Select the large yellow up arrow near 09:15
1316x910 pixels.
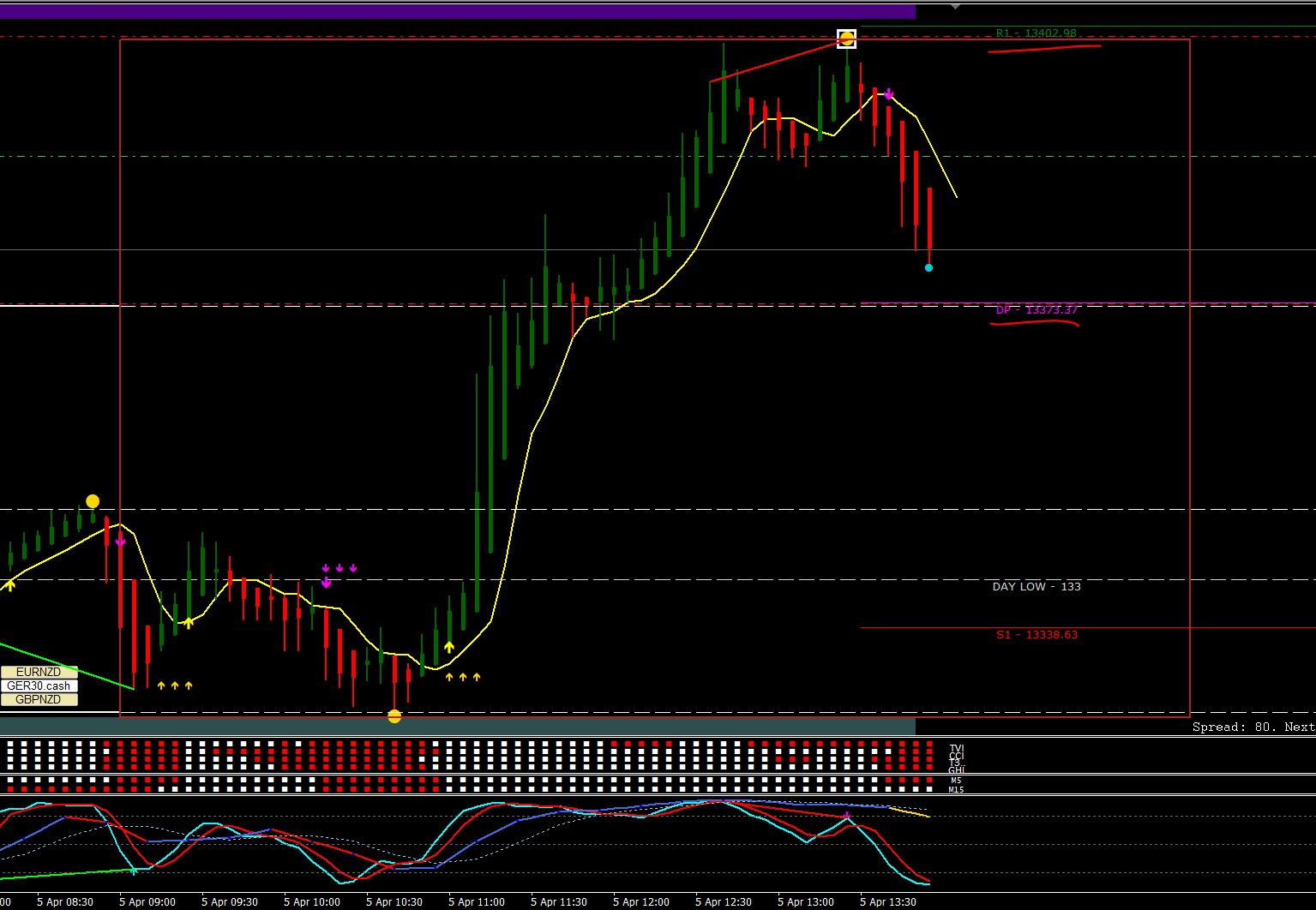pos(189,623)
